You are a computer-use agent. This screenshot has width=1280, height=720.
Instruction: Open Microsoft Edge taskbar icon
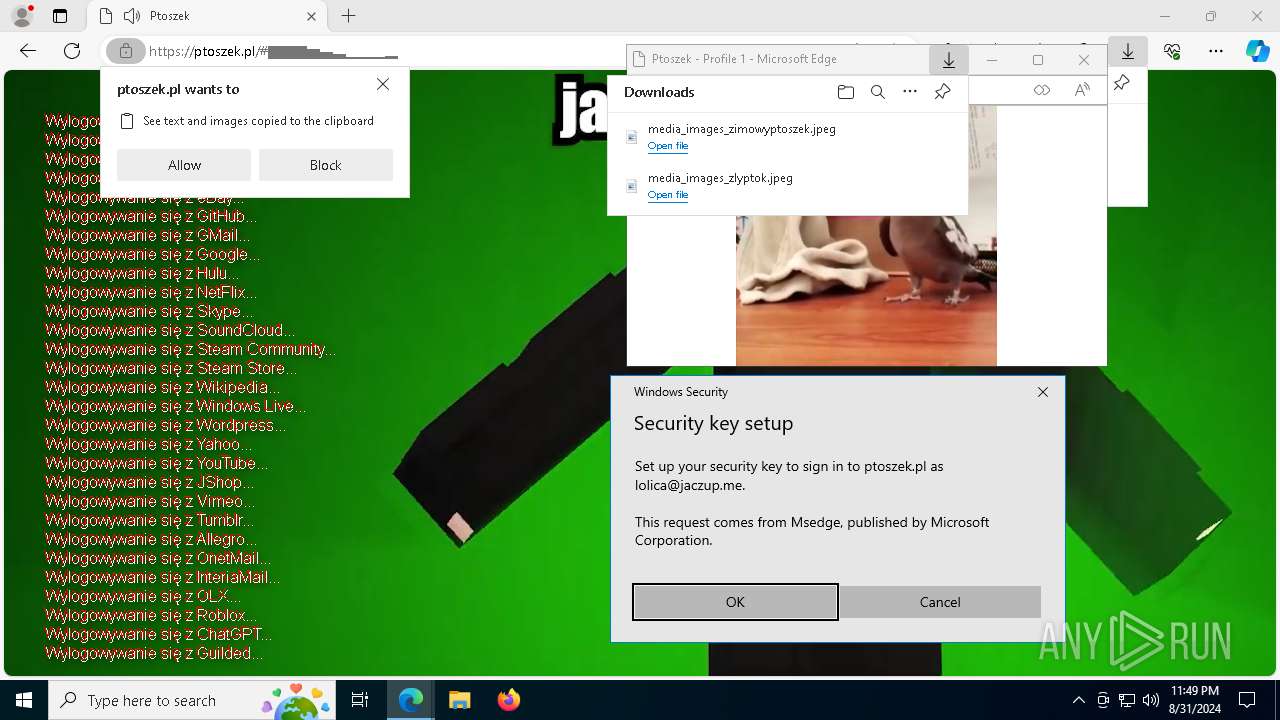411,700
